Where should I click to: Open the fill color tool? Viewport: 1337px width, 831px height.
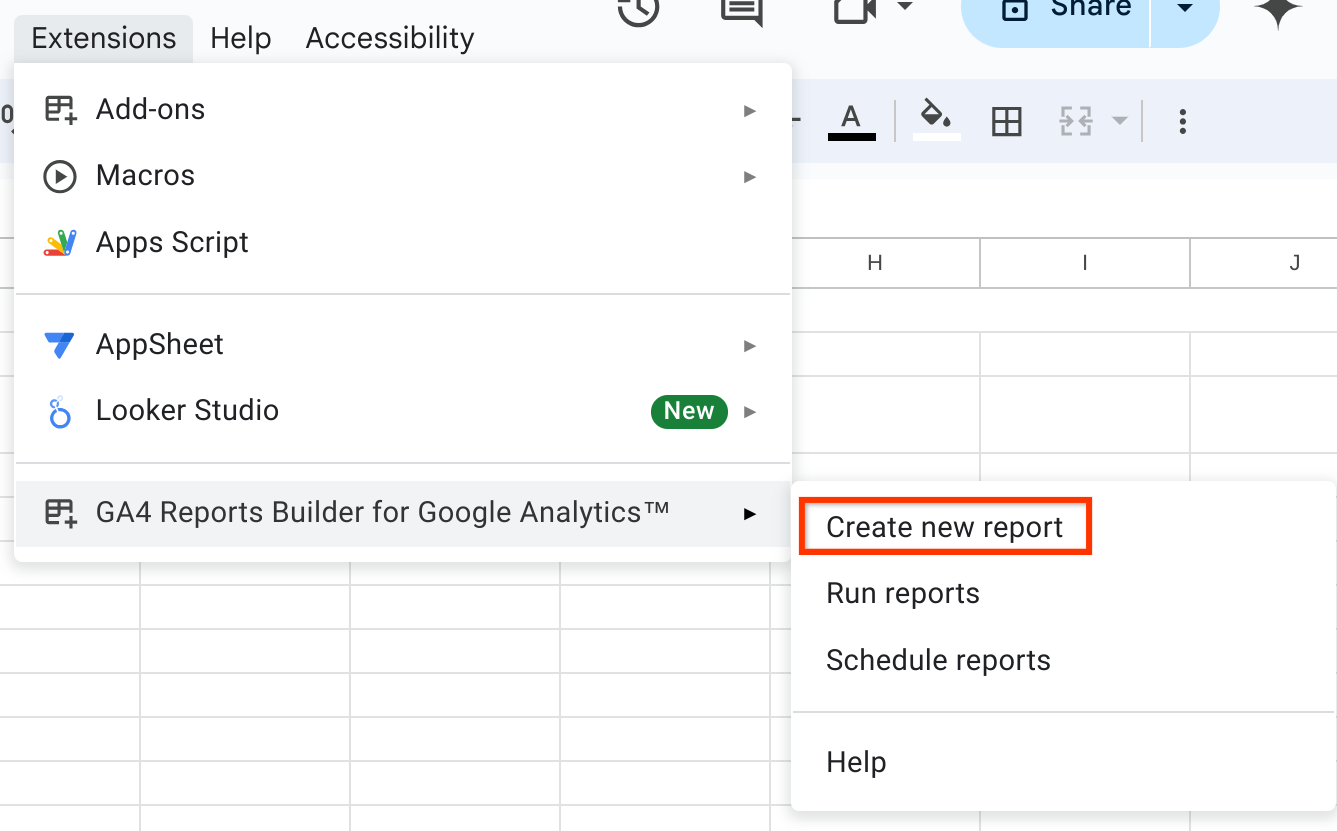[935, 120]
